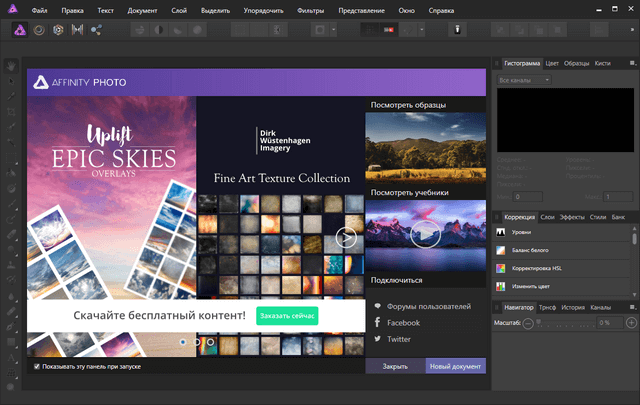Screen dimensions: 640x405
Task: Play the tutorials video thumbnail
Action: 425,234
